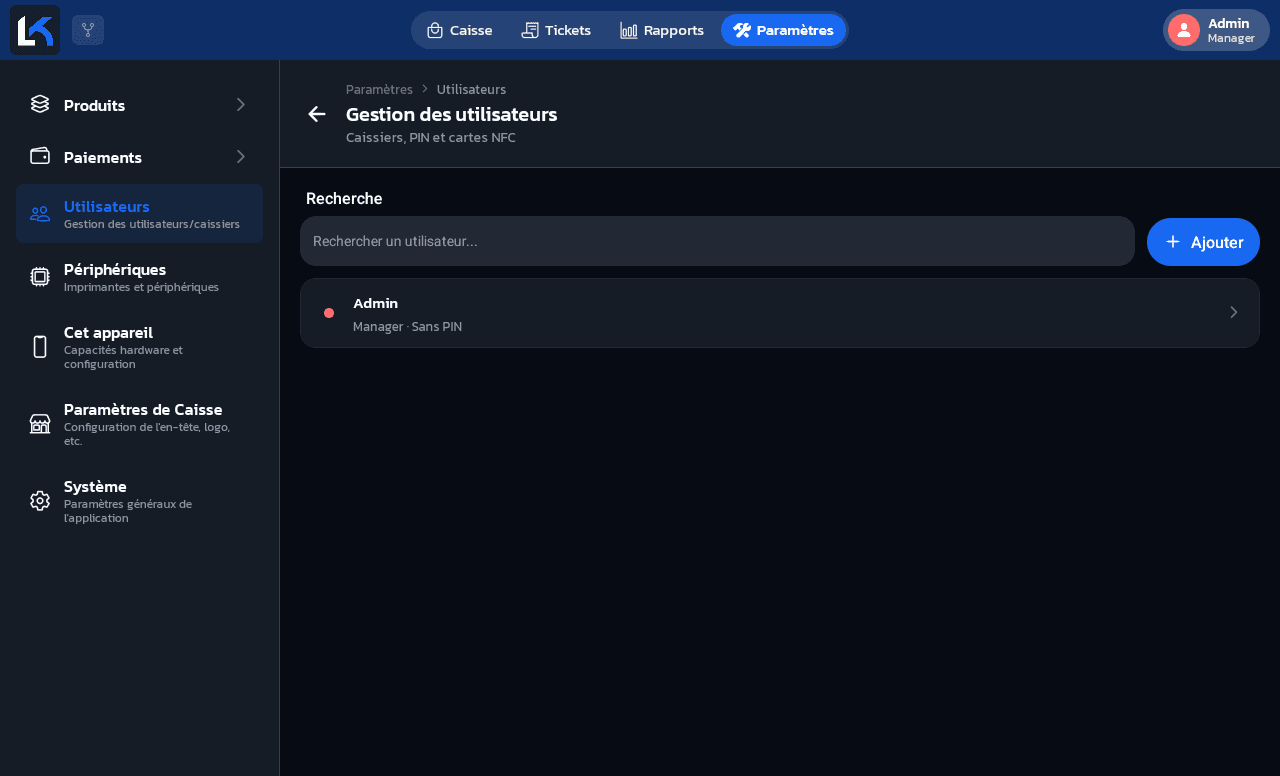Screen dimensions: 1280x776
Task: Click the Paiements wallet icon
Action: point(40,156)
